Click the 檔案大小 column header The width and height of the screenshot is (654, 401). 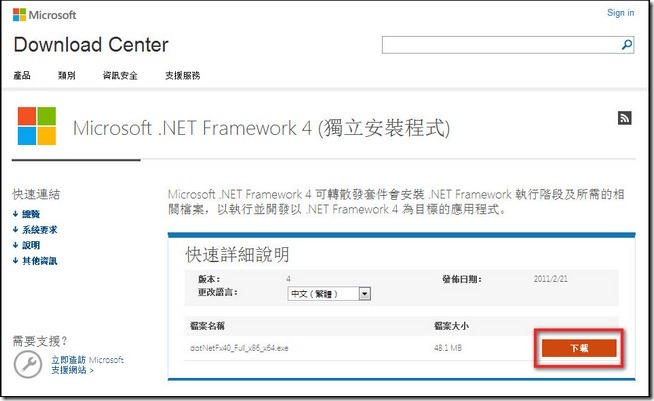(451, 325)
